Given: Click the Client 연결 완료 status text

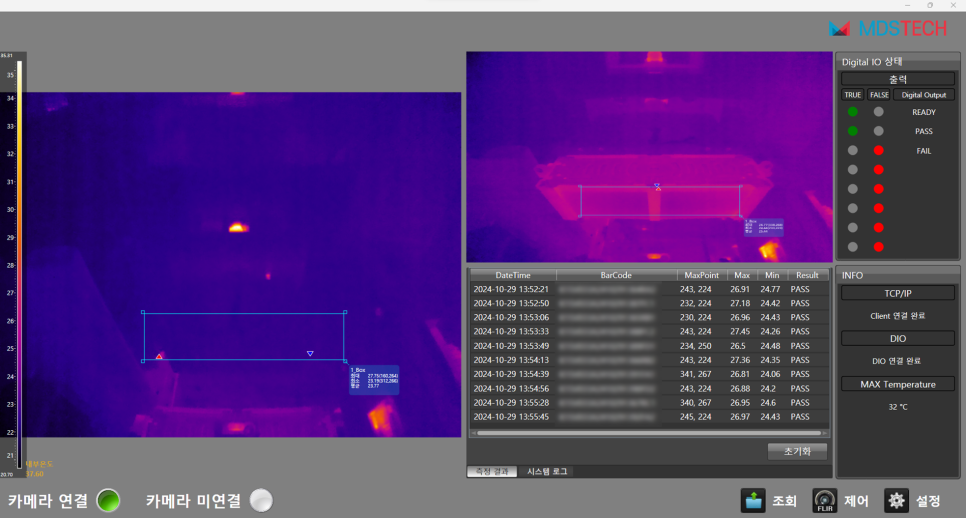Looking at the screenshot, I should pyautogui.click(x=898, y=316).
